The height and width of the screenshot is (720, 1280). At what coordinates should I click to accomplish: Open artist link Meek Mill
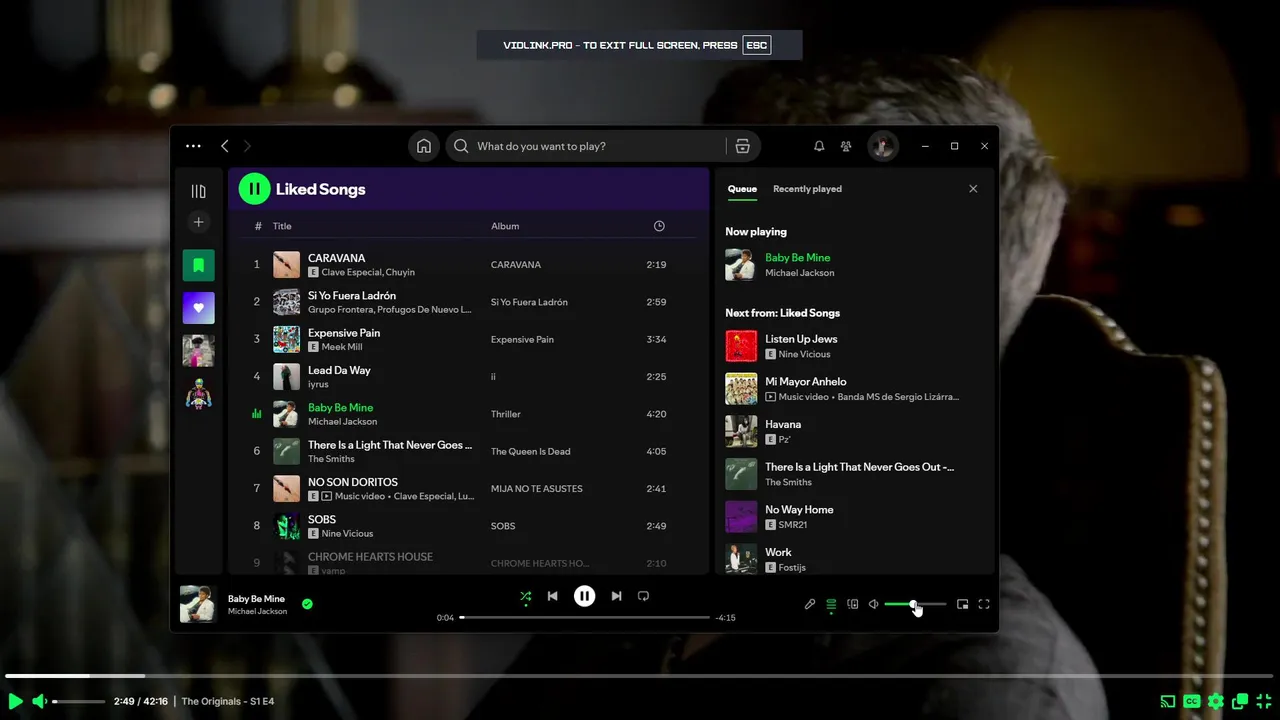[342, 347]
